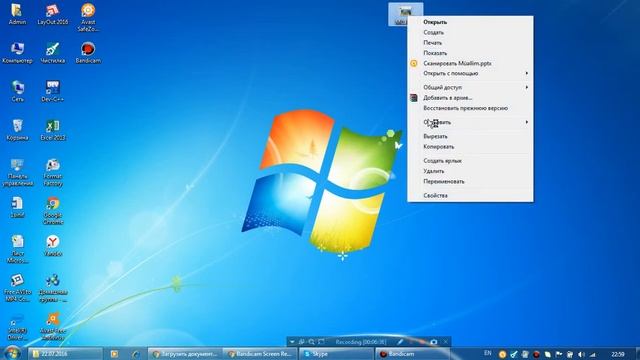Select the Intel Driver desktop shortcut

(x=17, y=327)
